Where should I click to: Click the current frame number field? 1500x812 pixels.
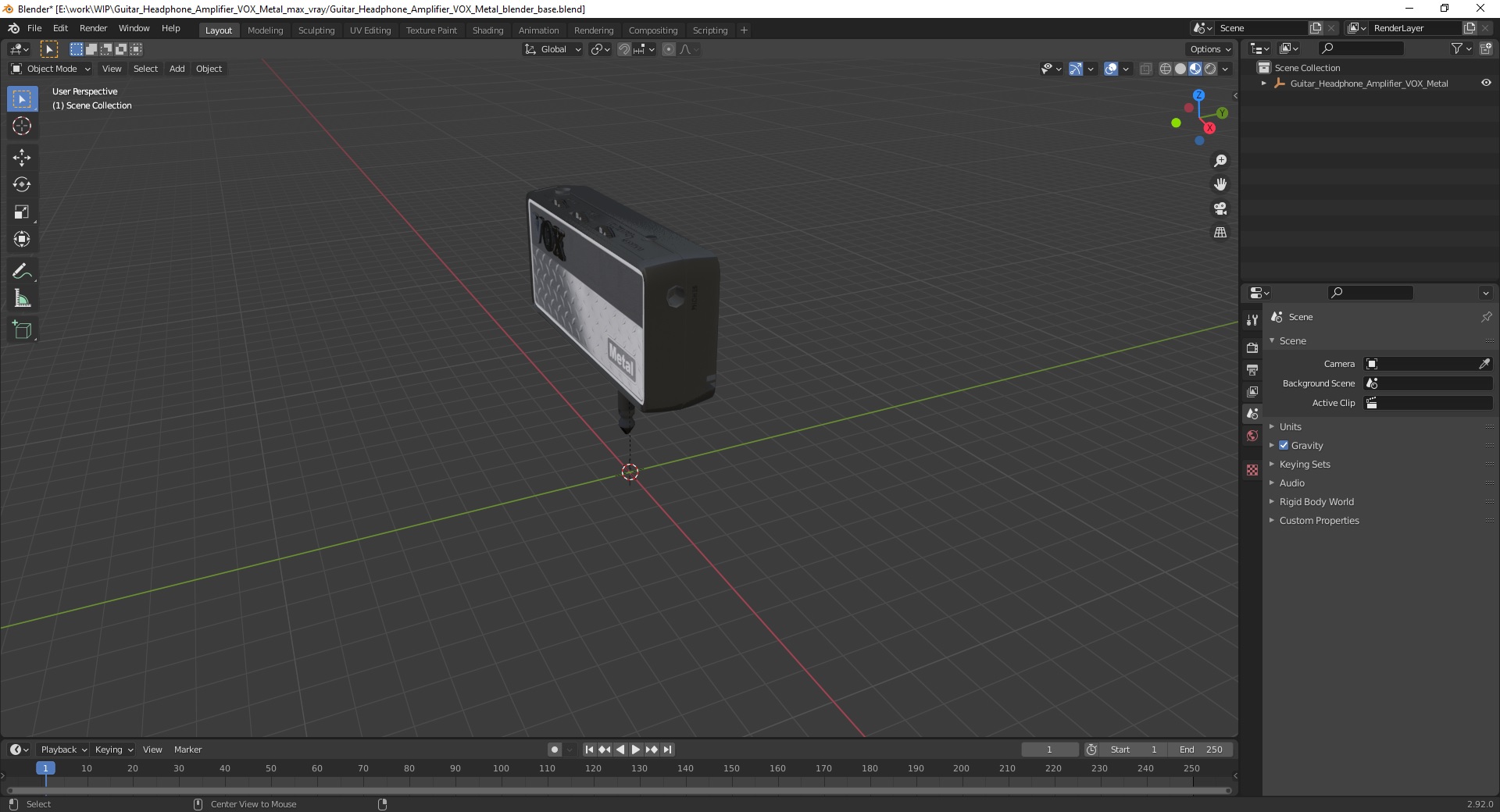pyautogui.click(x=1049, y=750)
